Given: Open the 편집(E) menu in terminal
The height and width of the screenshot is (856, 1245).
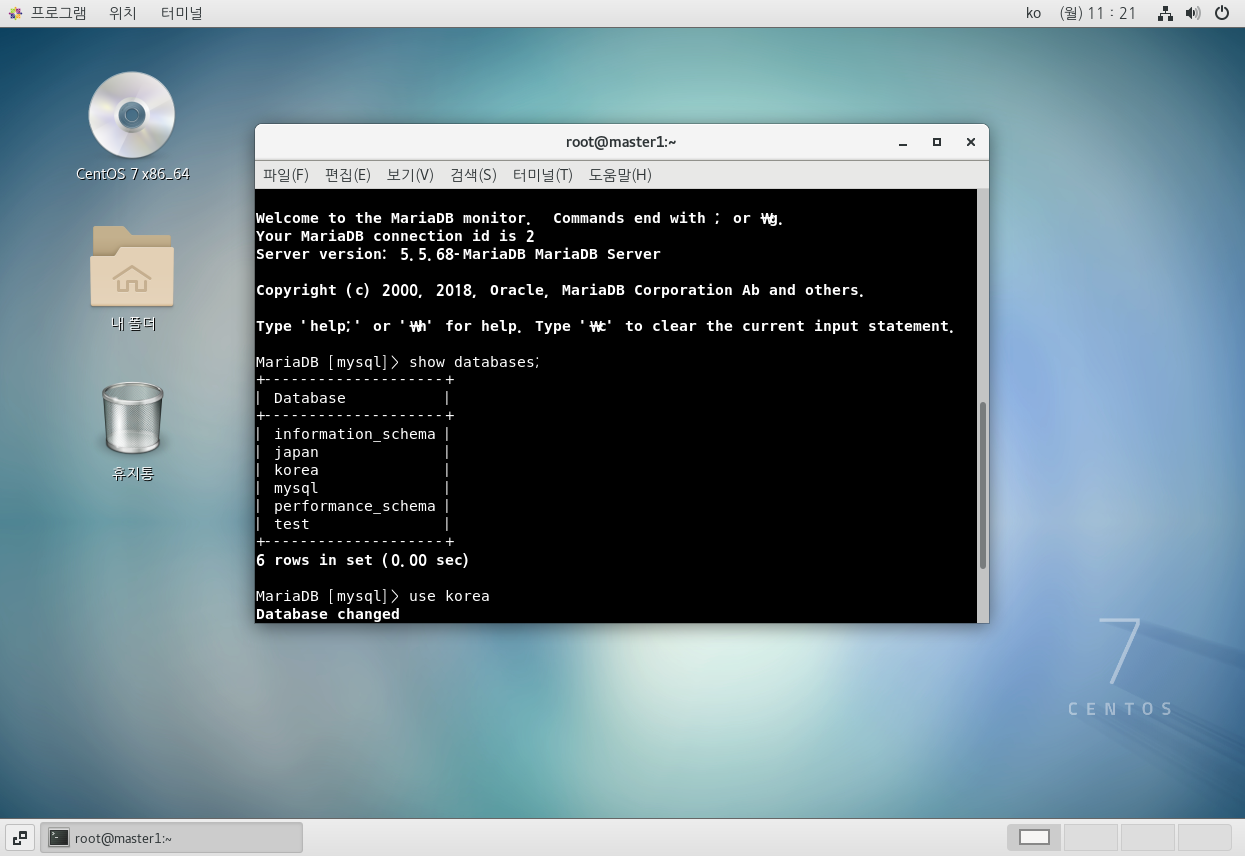Looking at the screenshot, I should [x=348, y=175].
